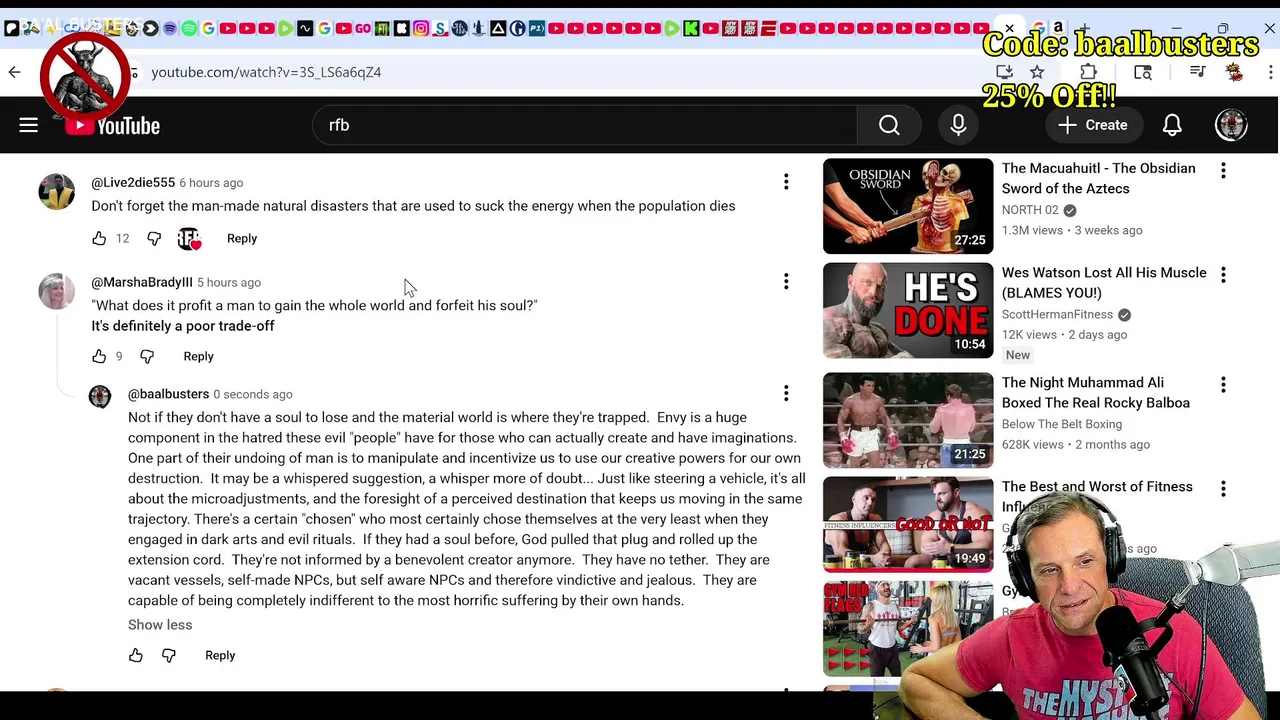Open baalbusters reply avatar

pos(100,396)
